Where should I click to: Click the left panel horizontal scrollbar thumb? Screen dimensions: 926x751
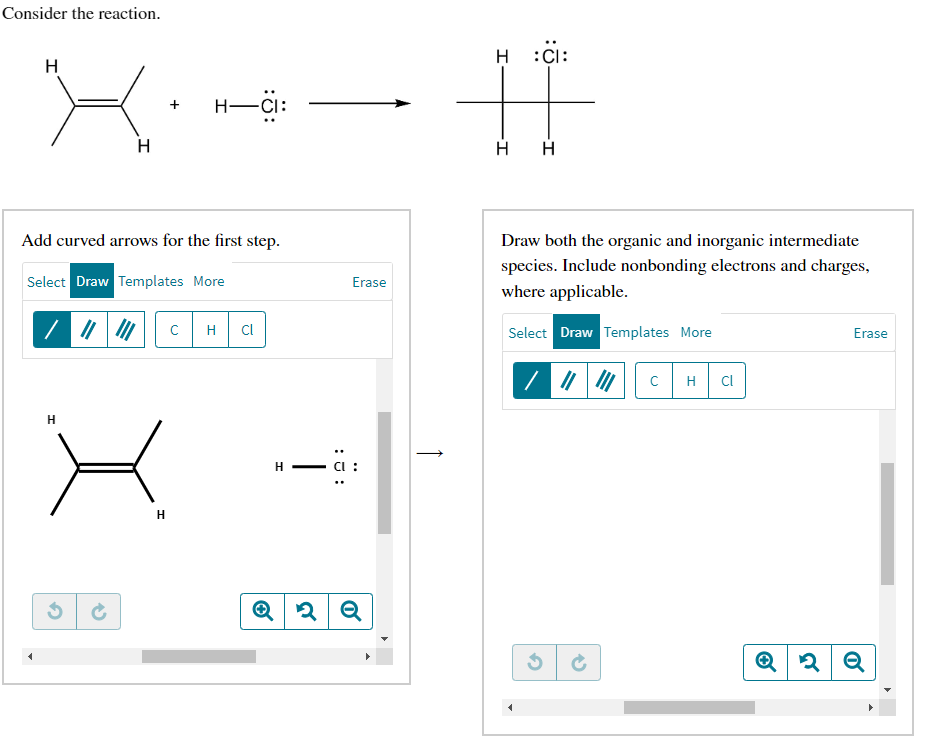point(198,656)
